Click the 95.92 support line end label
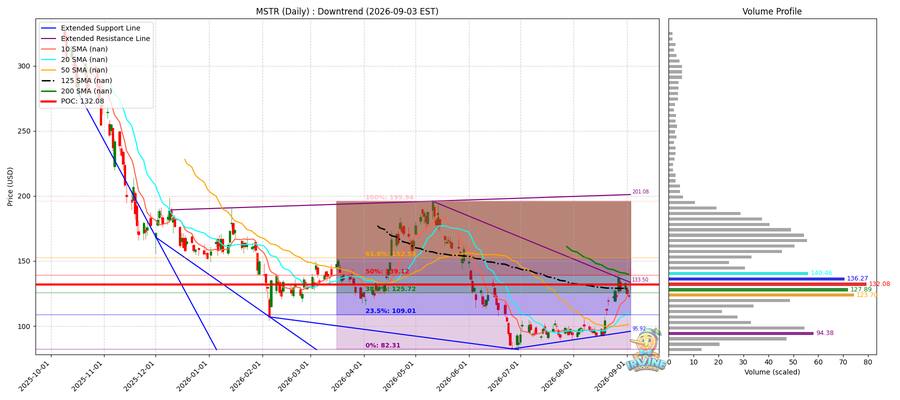The width and height of the screenshot is (900, 400). click(638, 329)
